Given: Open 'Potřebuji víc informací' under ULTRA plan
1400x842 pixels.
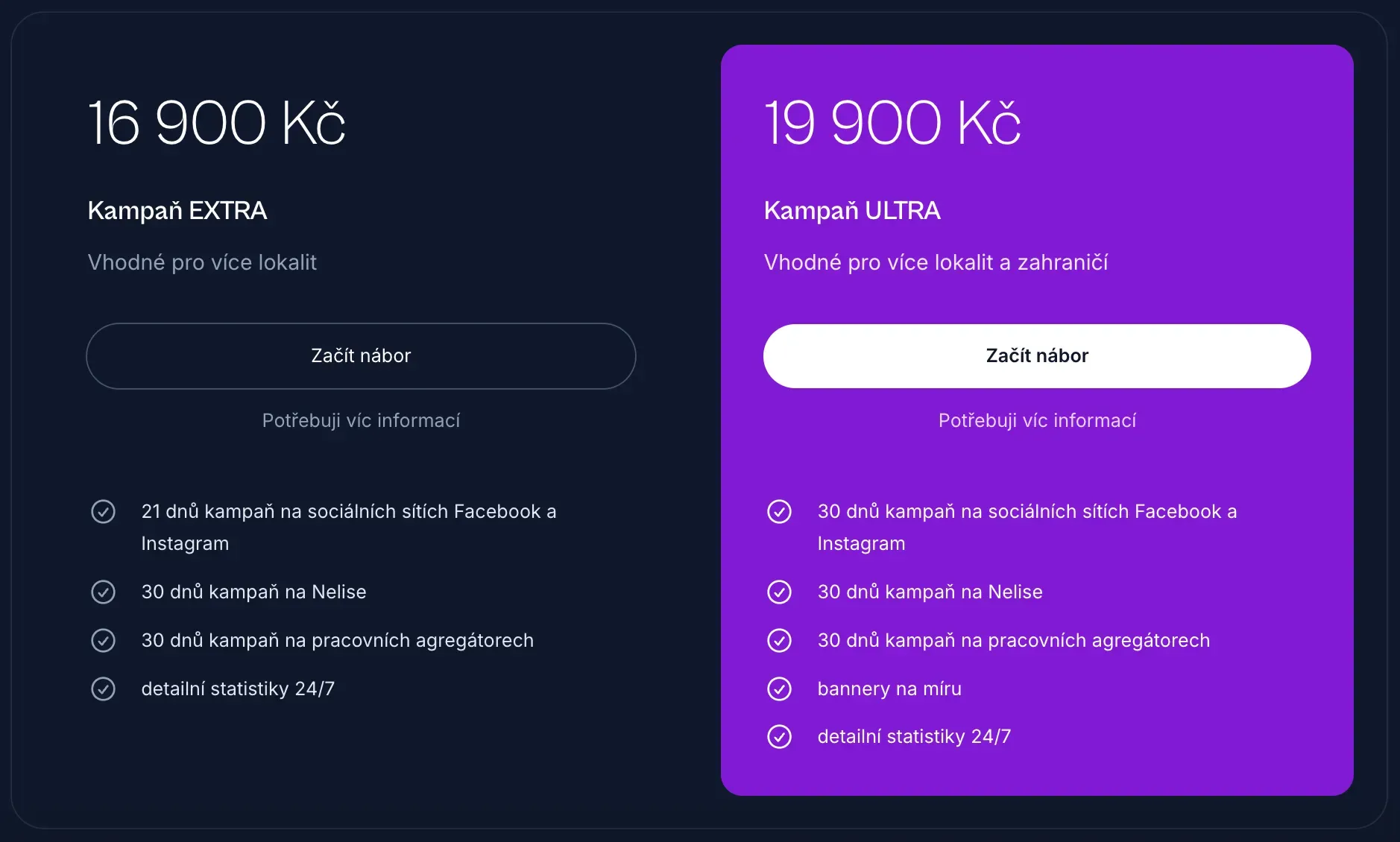Looking at the screenshot, I should [1036, 421].
